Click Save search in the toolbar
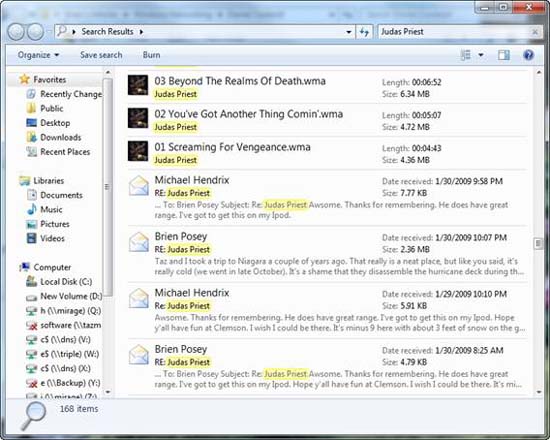Viewport: 550px width, 440px height. 101,55
